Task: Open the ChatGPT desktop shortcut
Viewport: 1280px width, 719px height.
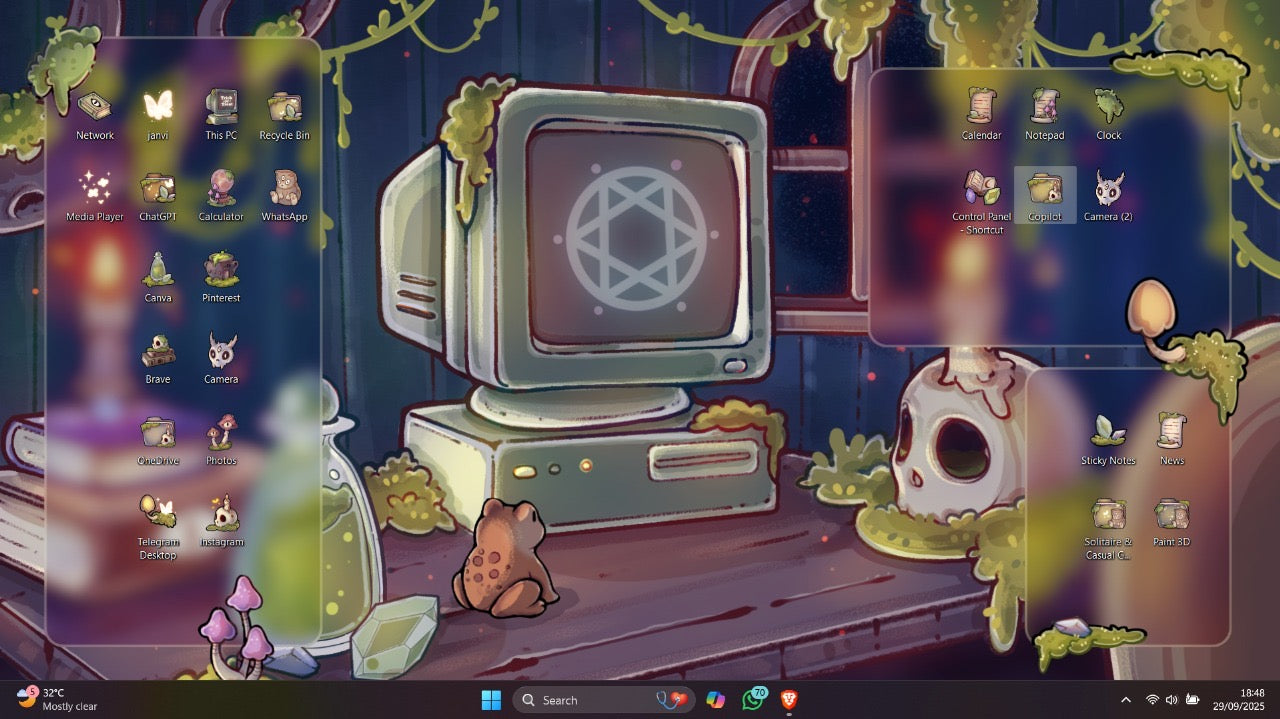Action: click(x=158, y=190)
